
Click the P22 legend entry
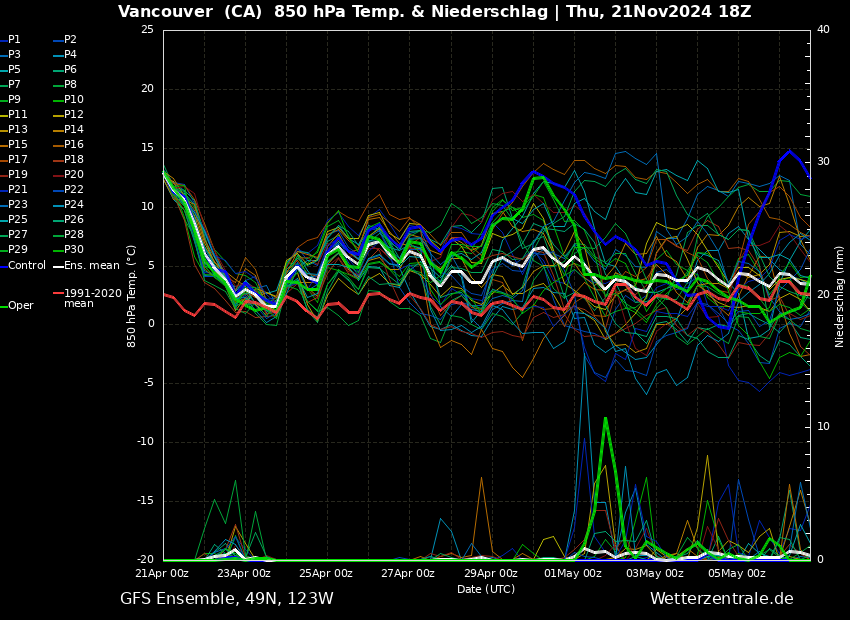(x=74, y=190)
